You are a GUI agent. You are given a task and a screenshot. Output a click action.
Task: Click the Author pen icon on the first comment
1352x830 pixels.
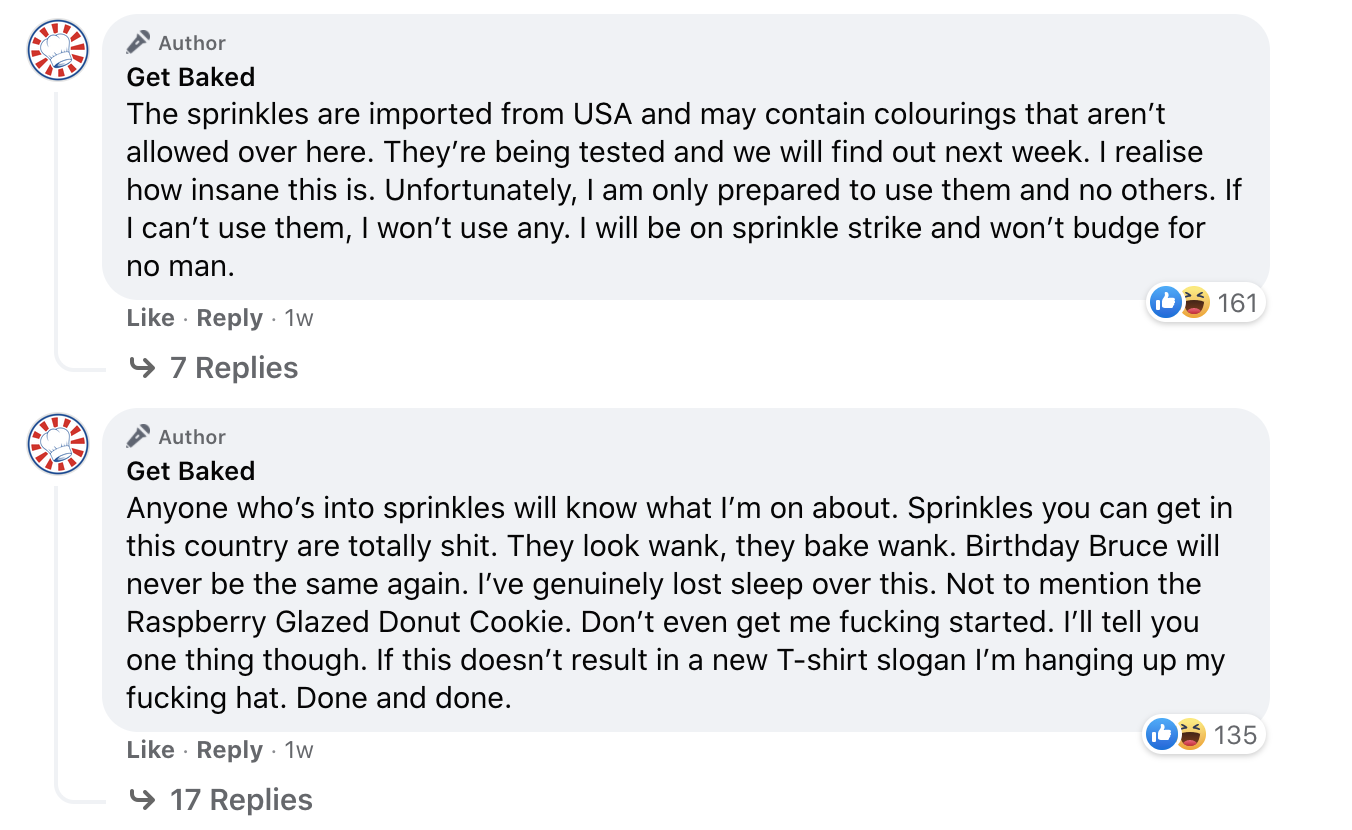139,42
